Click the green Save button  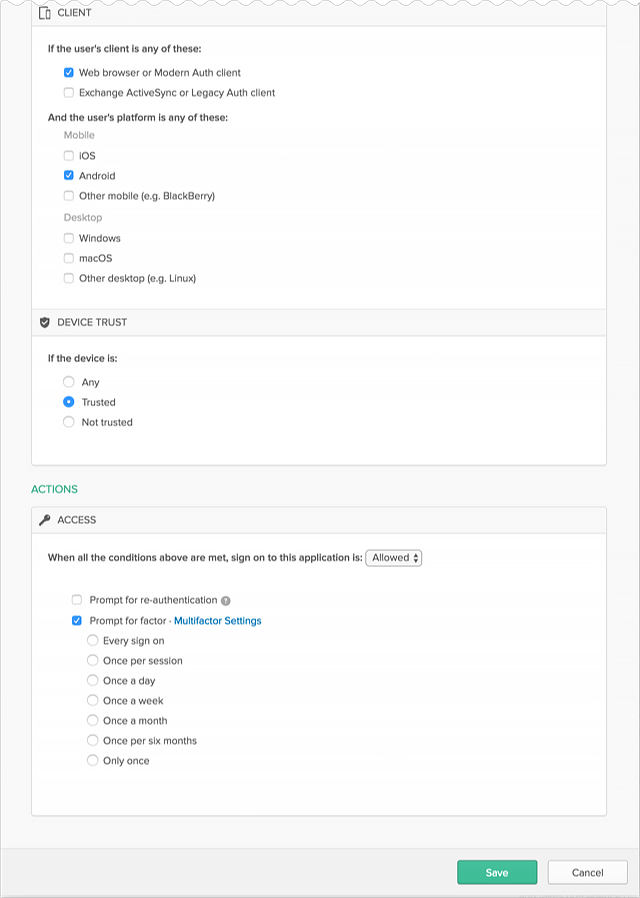point(497,872)
